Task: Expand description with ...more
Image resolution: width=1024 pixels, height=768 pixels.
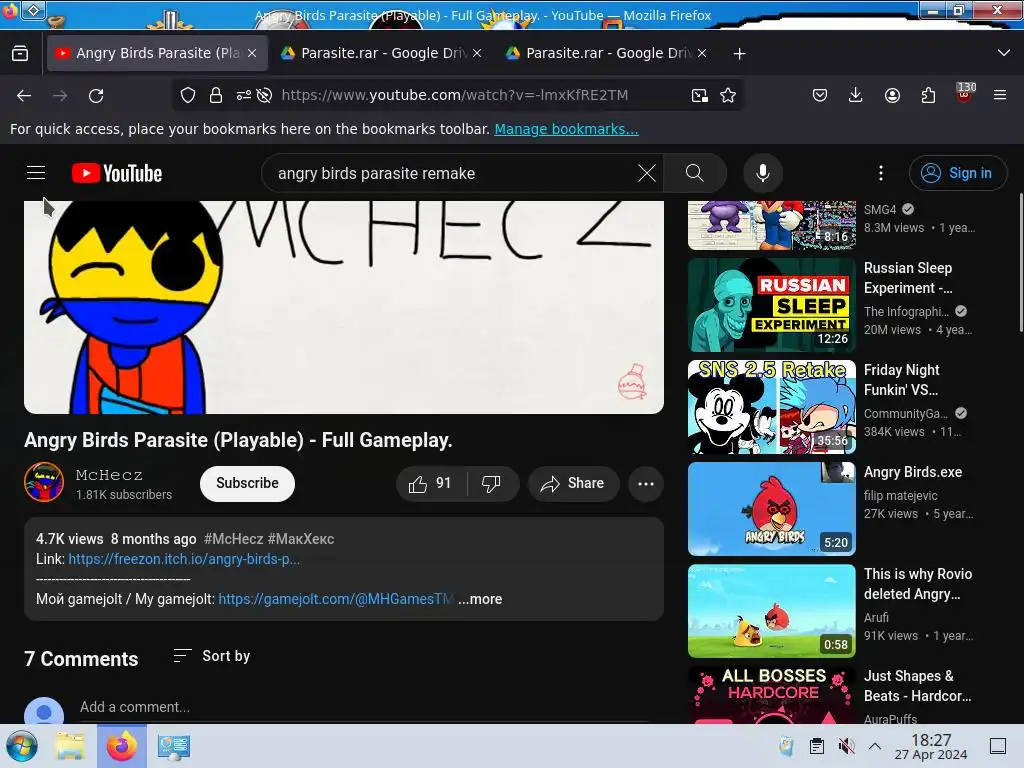Action: point(480,599)
